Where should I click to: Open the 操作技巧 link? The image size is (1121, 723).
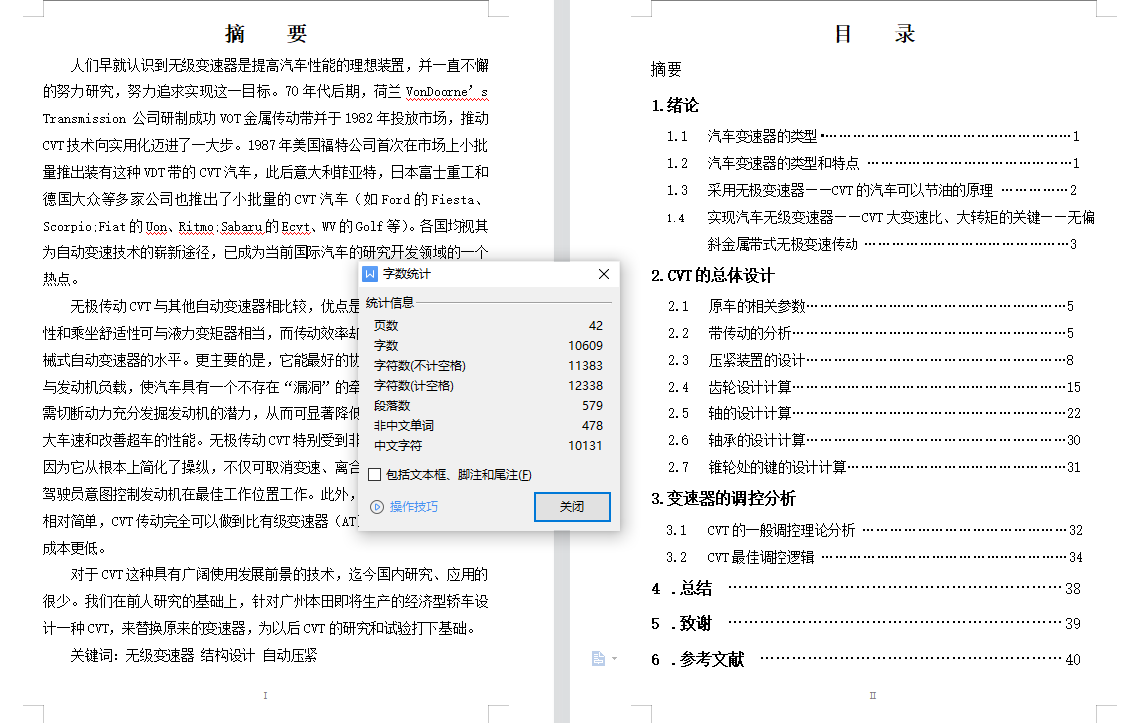[413, 507]
